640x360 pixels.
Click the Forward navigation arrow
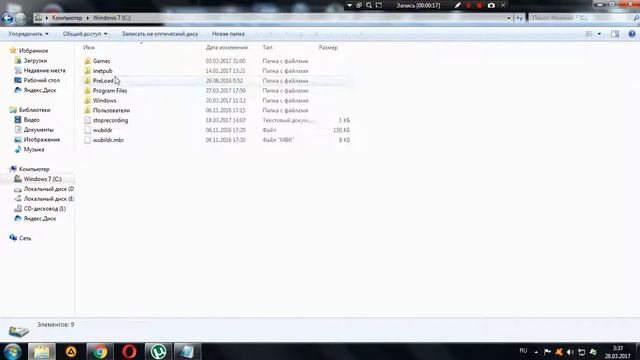(x=20, y=18)
